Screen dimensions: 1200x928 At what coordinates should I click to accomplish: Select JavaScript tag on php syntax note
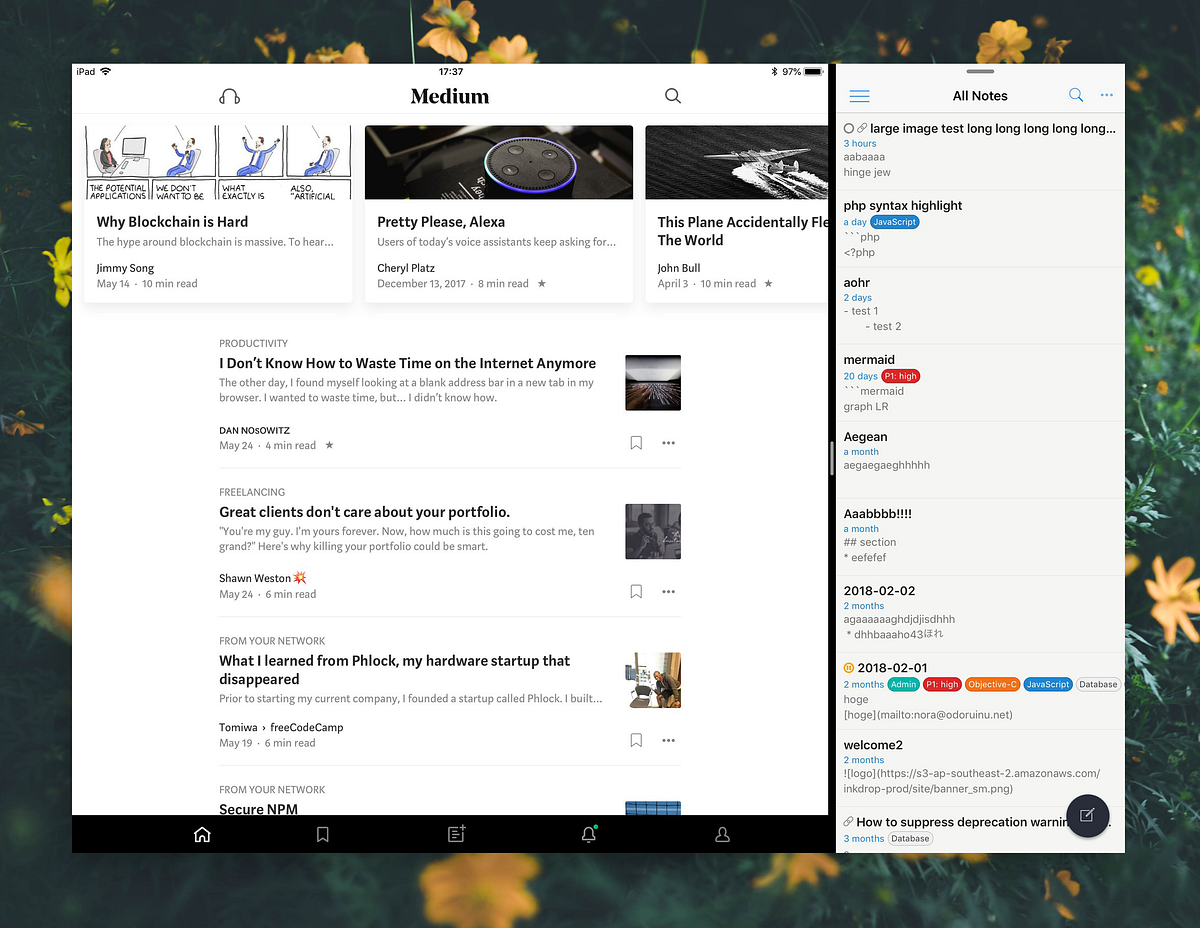point(894,222)
